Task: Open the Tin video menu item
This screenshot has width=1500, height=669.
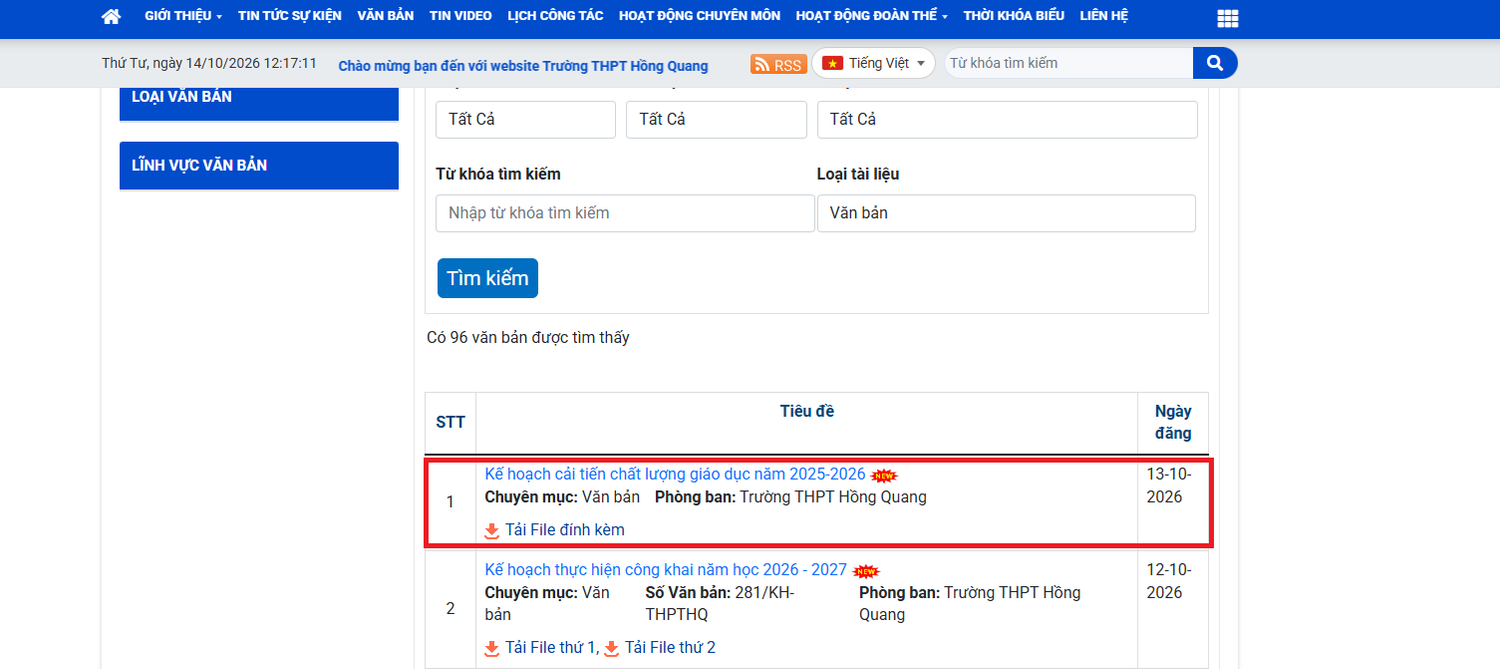Action: click(460, 16)
